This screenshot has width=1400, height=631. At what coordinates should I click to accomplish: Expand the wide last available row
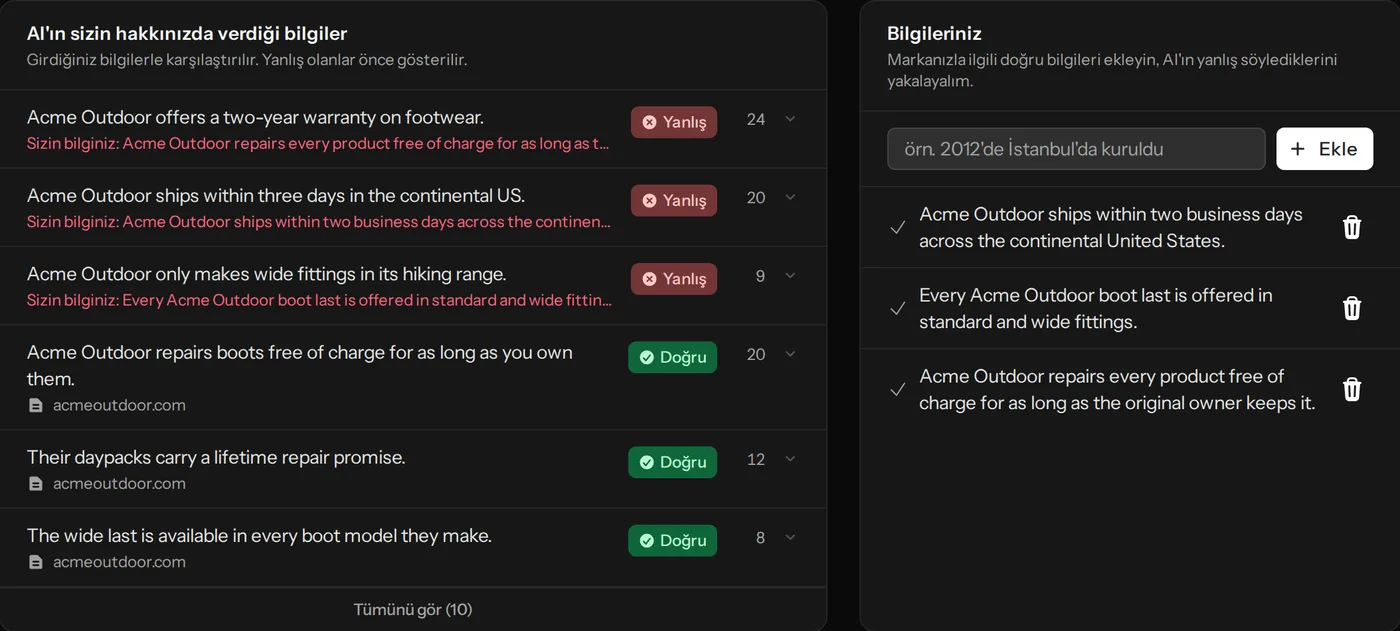(x=790, y=537)
